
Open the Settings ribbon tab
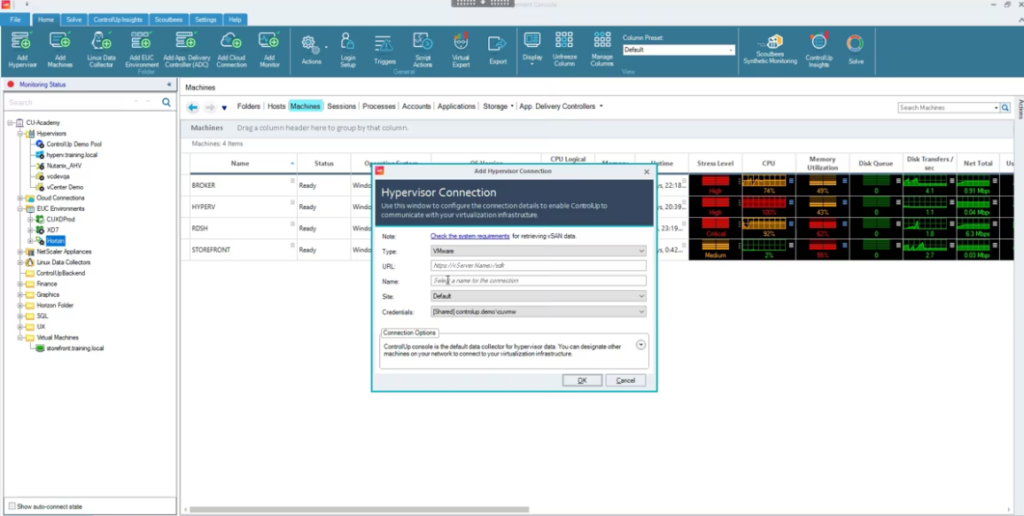click(206, 20)
